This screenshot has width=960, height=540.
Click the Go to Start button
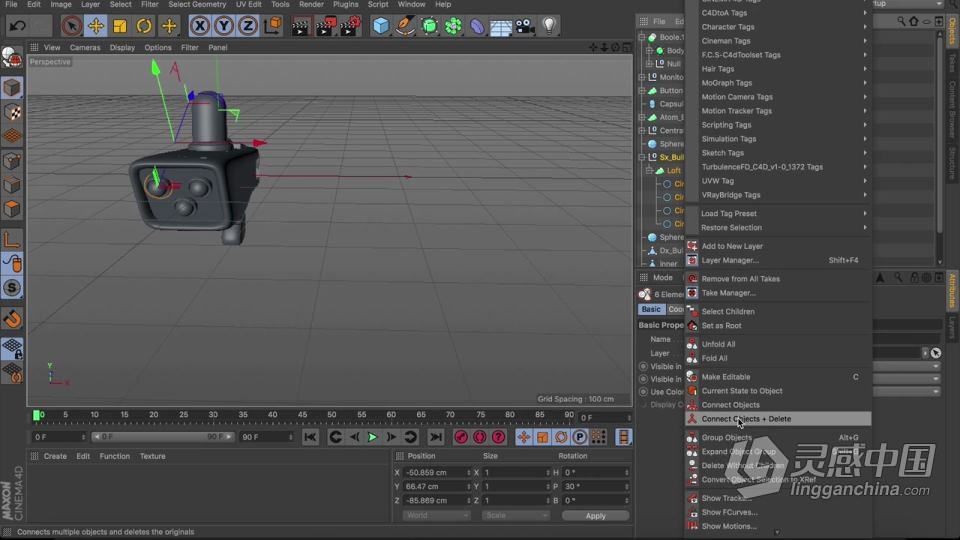[310, 437]
